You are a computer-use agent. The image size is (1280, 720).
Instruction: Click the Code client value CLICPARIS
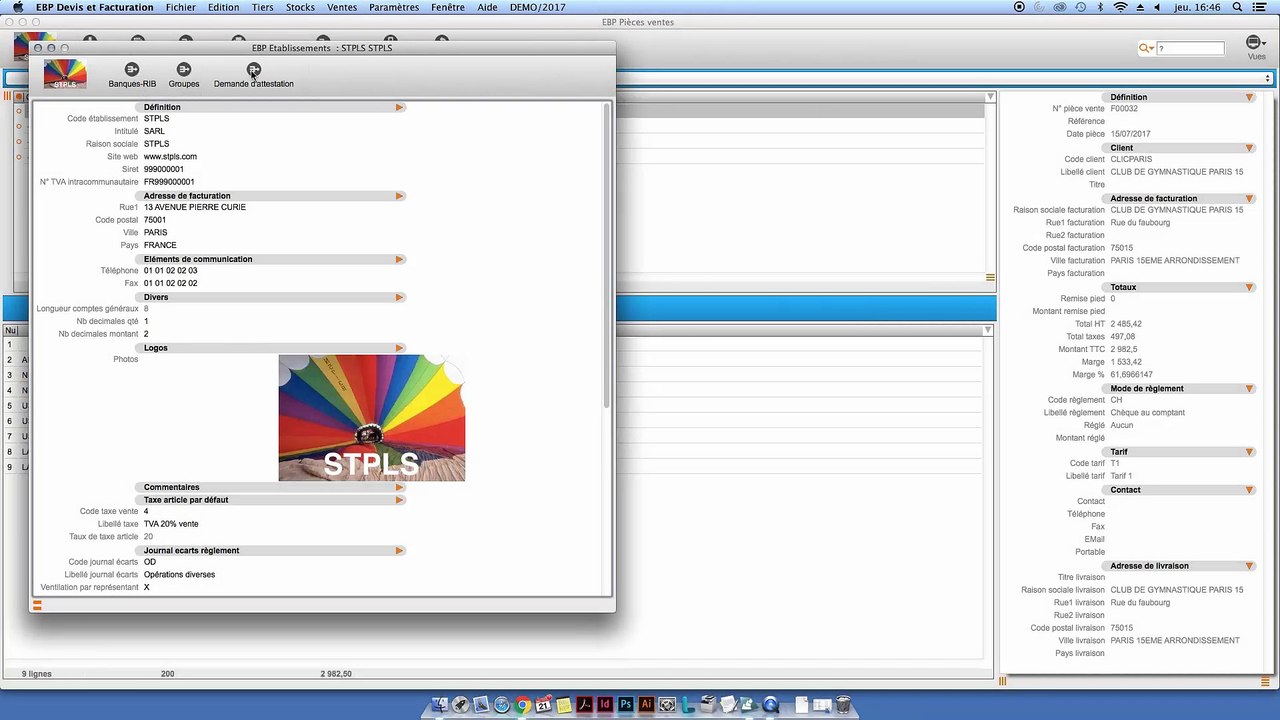point(1131,160)
